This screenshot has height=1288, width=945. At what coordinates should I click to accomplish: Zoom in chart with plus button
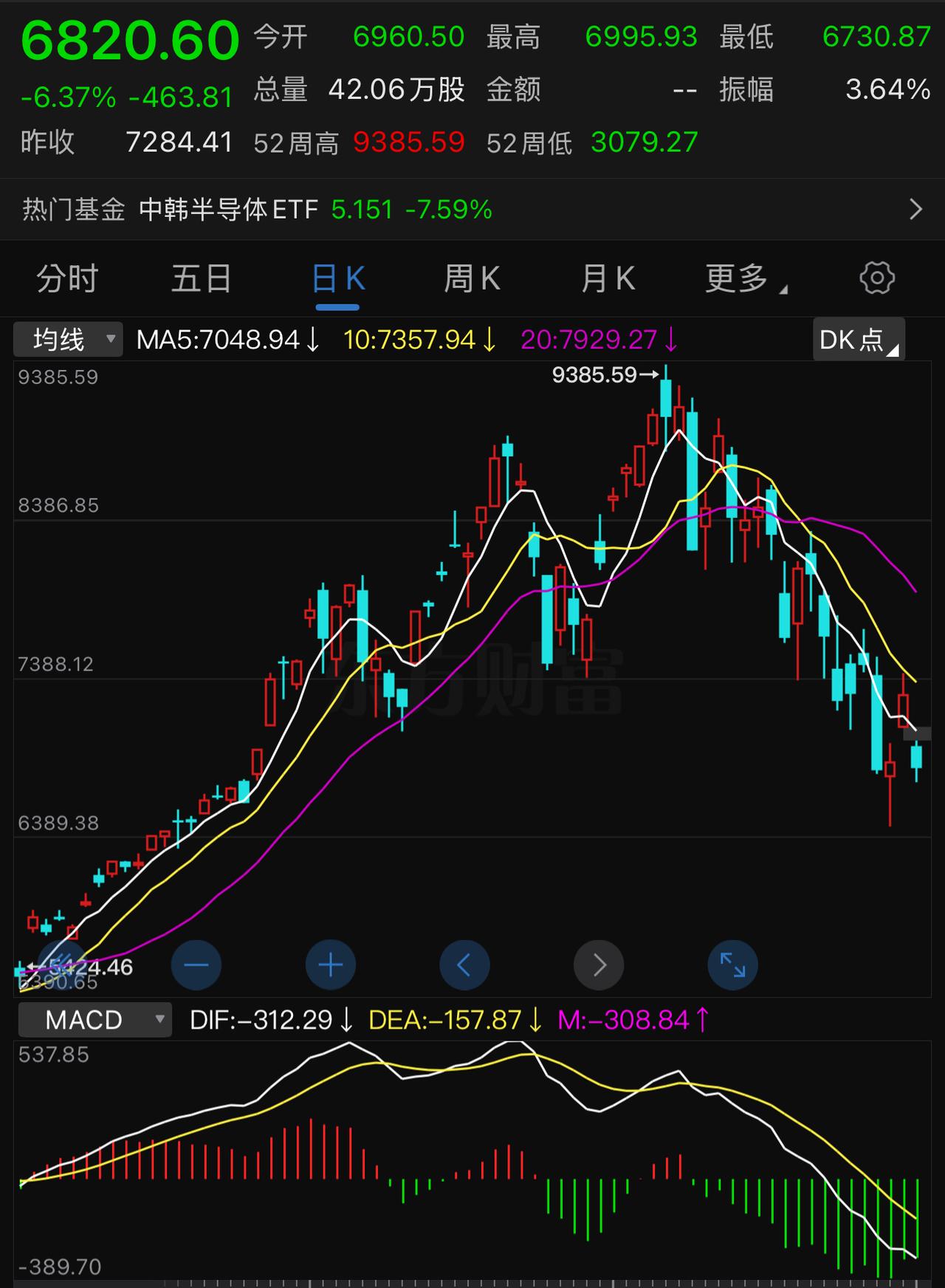coord(331,965)
